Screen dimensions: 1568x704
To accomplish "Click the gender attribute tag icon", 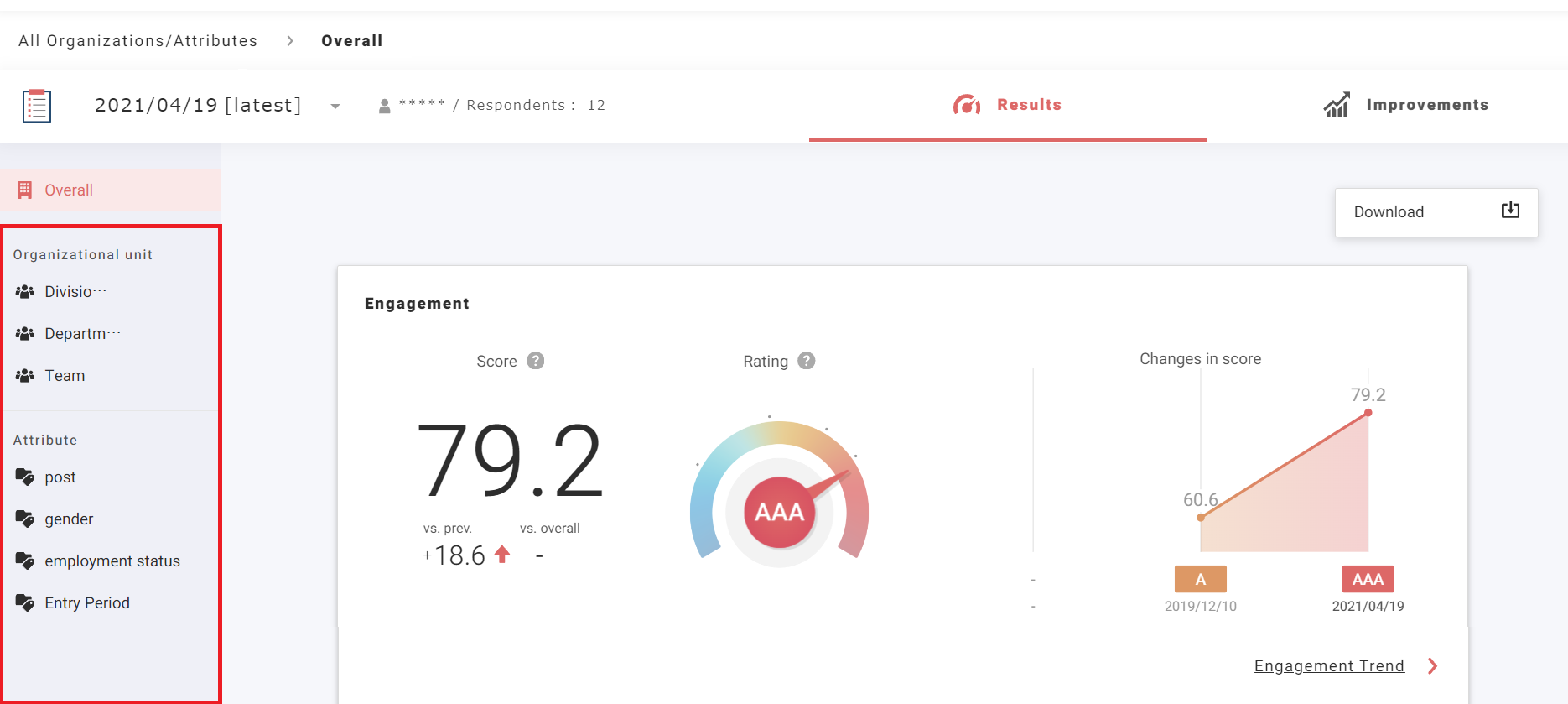I will (x=25, y=519).
